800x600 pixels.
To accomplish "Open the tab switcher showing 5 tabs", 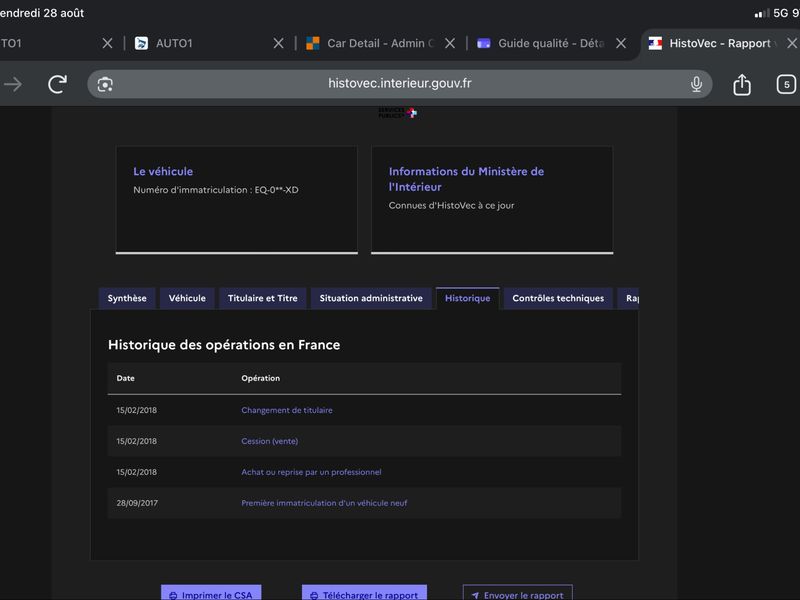I will (786, 84).
